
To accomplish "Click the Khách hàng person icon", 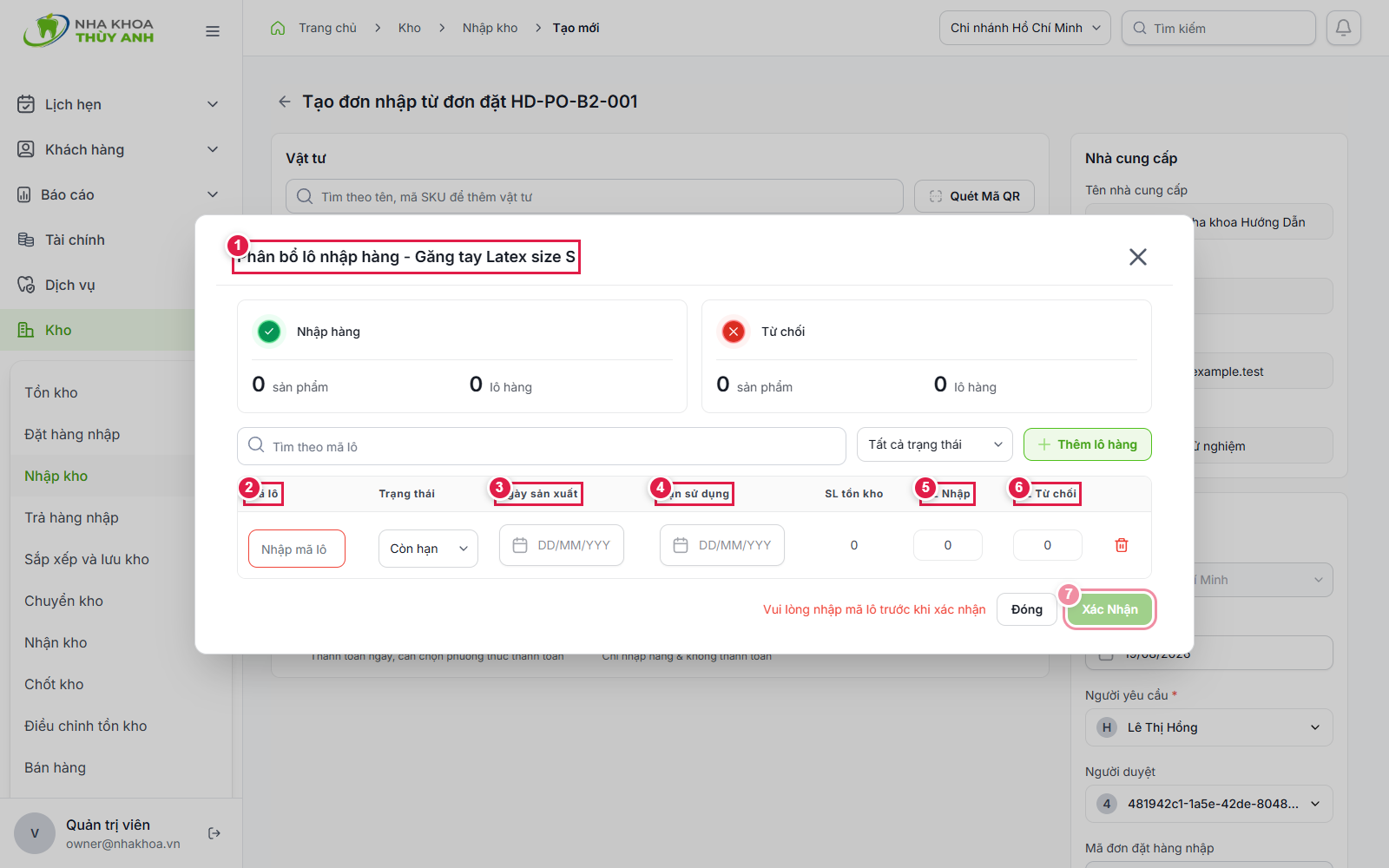I will point(26,149).
